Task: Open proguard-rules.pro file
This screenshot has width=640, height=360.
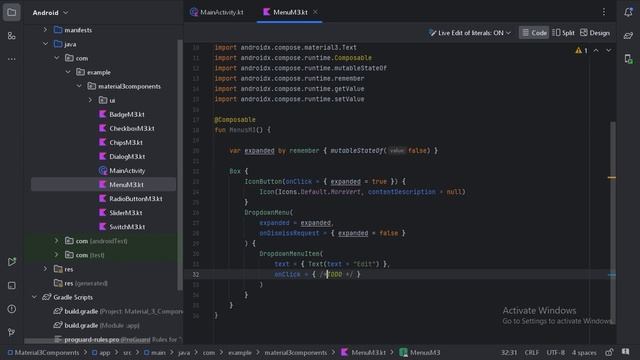Action: (118, 339)
